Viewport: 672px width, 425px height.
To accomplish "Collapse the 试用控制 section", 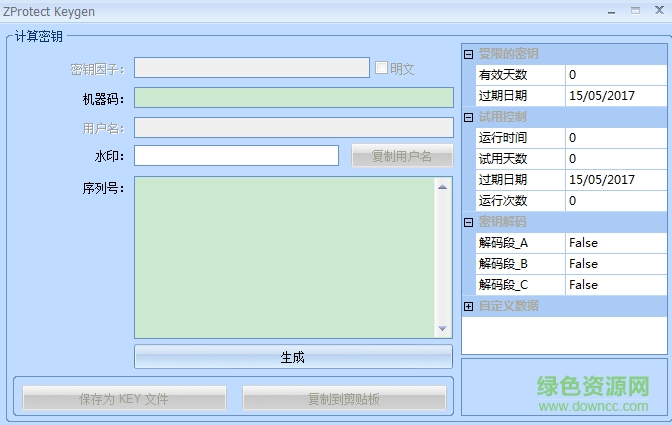I will coord(468,117).
